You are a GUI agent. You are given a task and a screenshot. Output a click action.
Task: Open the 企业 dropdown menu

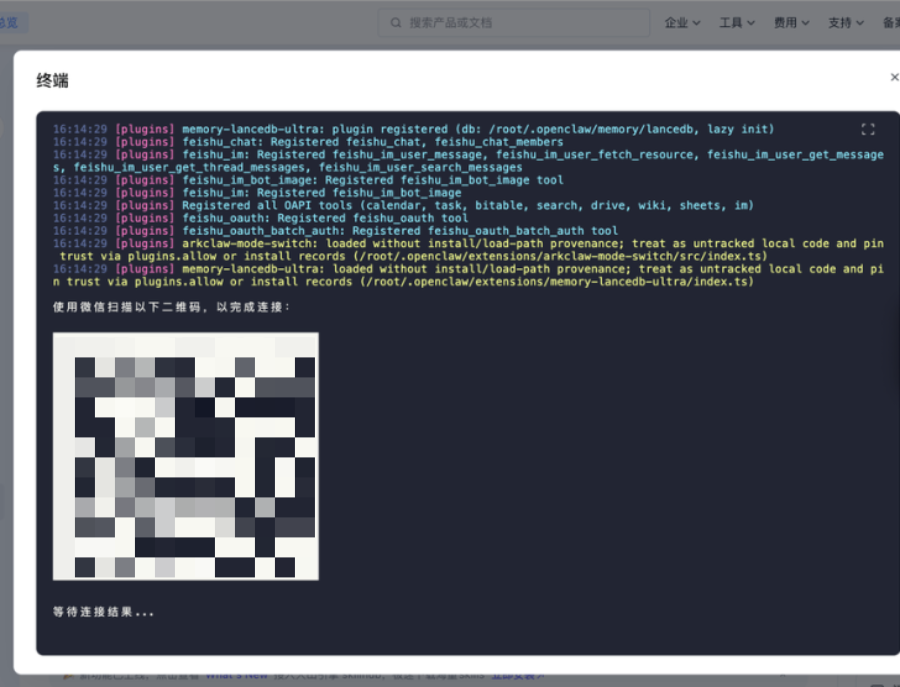[682, 23]
